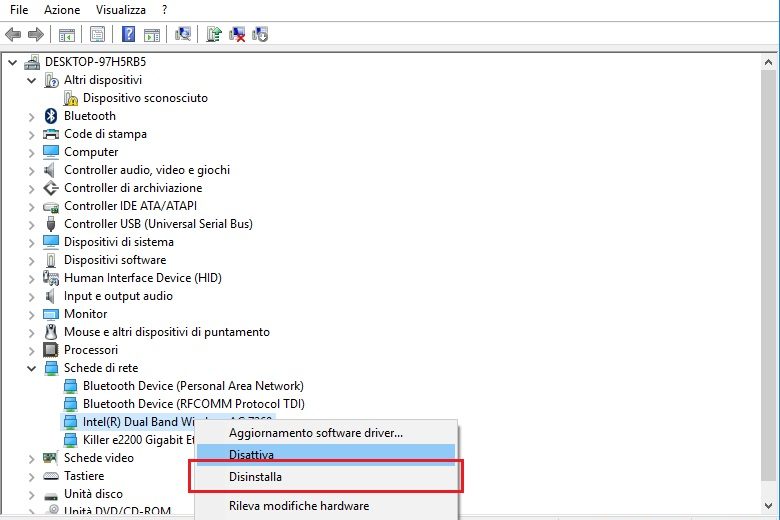Select Disattiva in the context menu
780x520 pixels.
251,455
